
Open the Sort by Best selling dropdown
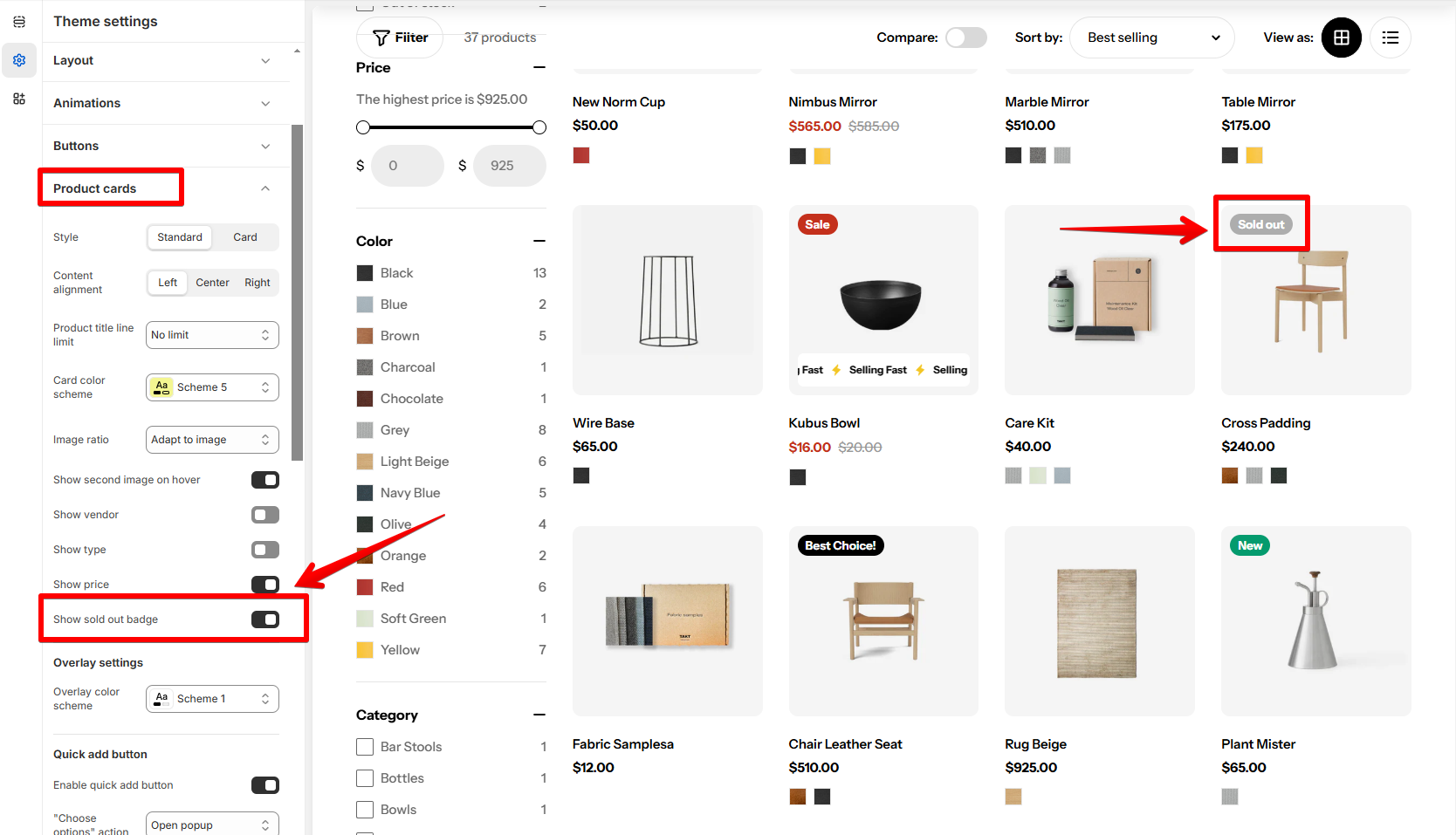1152,38
